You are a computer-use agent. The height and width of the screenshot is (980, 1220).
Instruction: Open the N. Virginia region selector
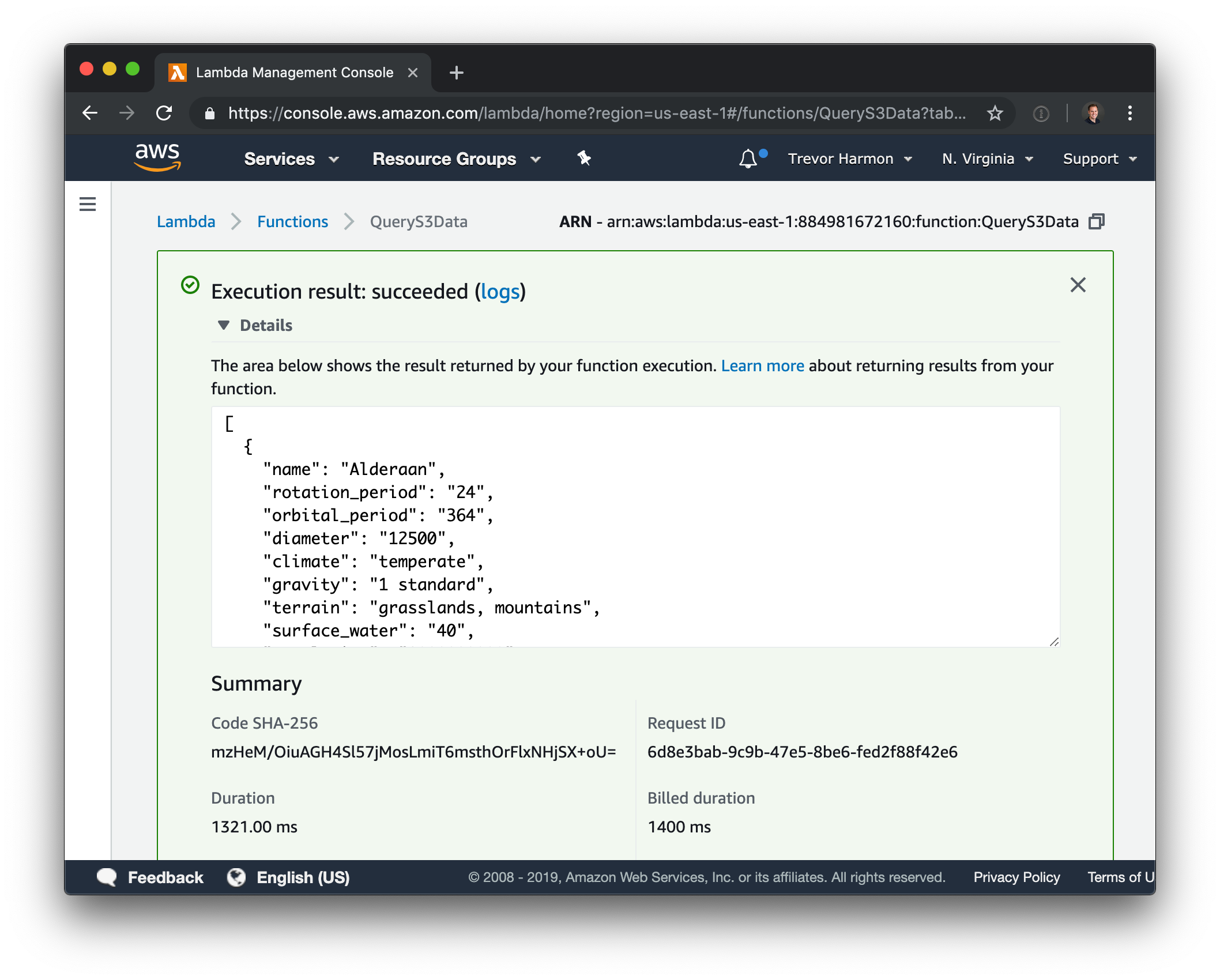(987, 159)
